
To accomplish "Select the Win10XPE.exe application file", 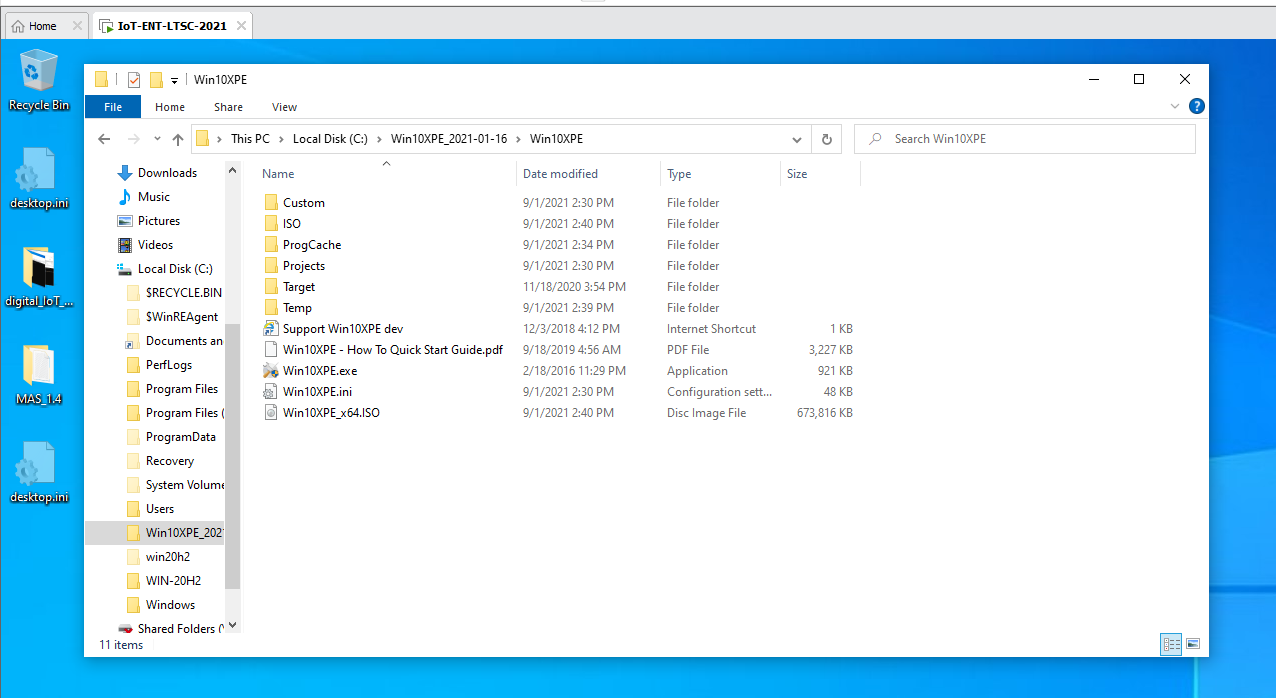I will pos(319,371).
